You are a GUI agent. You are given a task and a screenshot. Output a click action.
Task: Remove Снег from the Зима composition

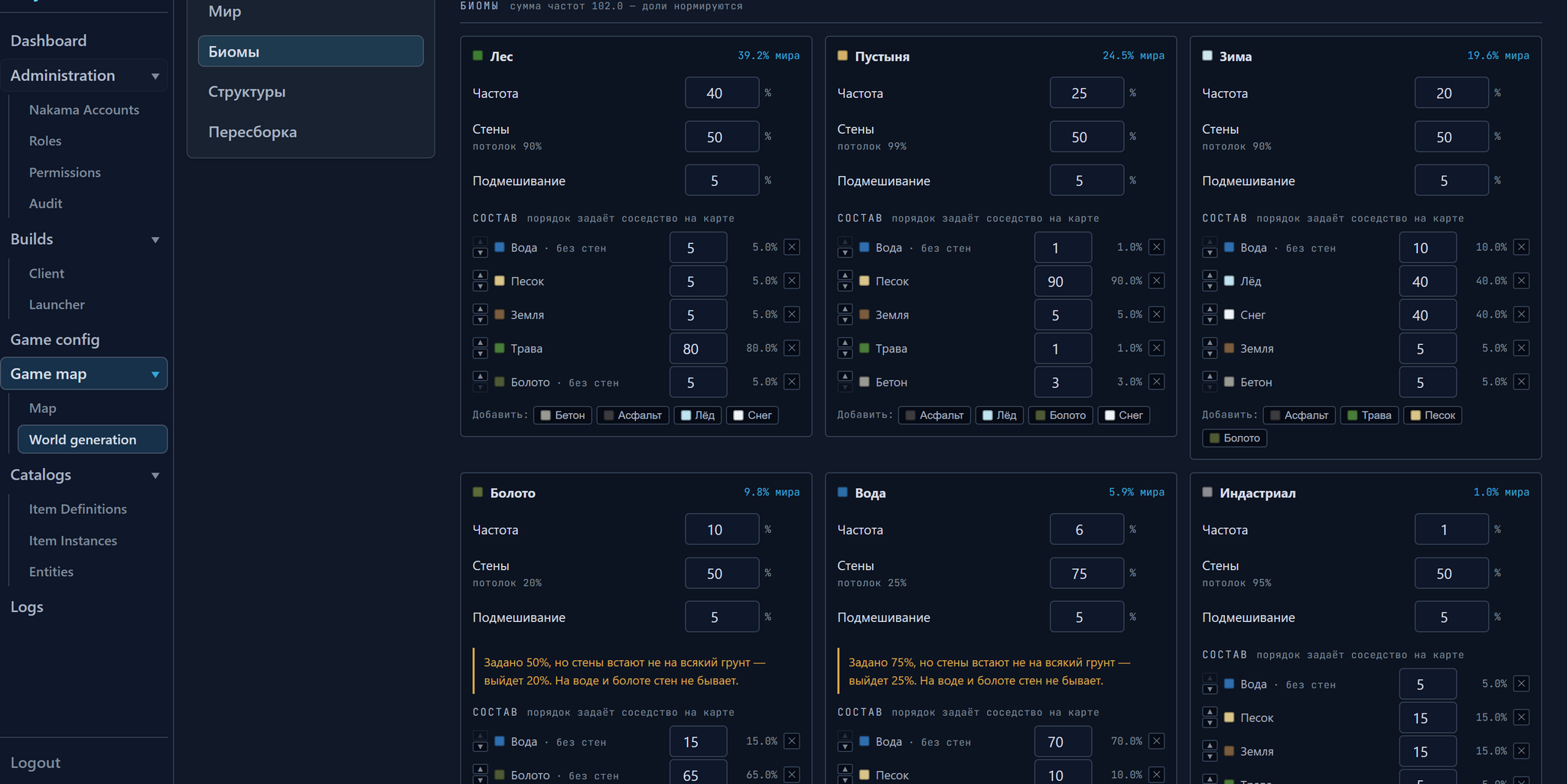pos(1522,314)
